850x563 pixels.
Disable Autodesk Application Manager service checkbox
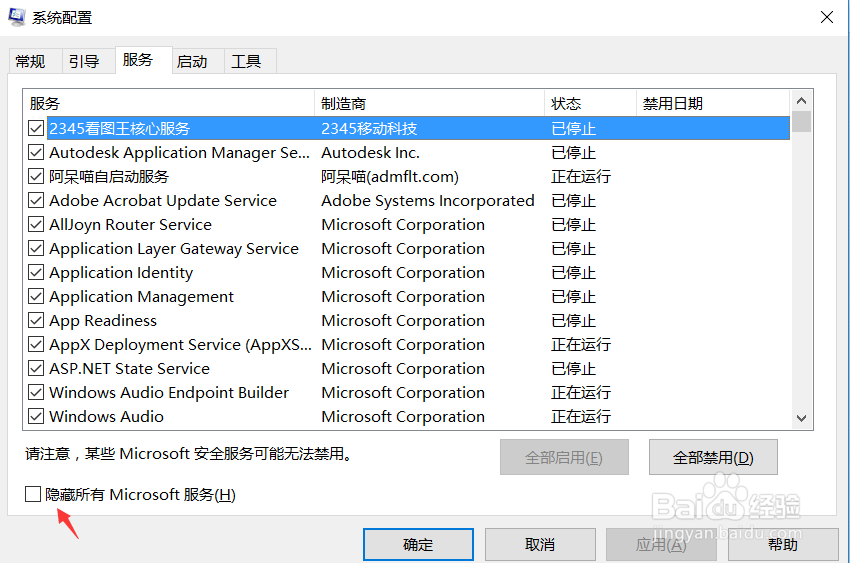(x=36, y=152)
